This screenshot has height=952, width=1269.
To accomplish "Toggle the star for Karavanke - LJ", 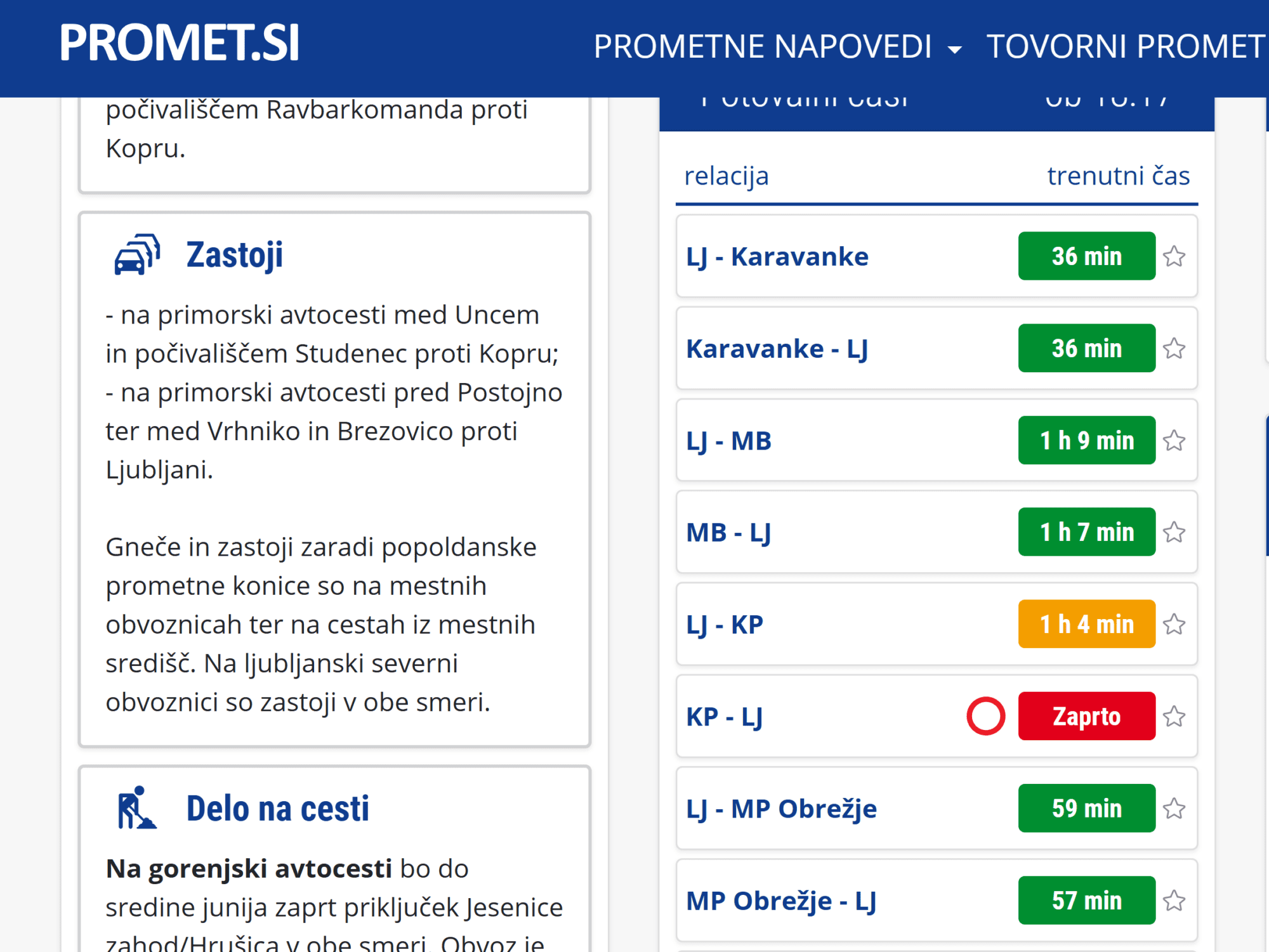I will [1174, 349].
